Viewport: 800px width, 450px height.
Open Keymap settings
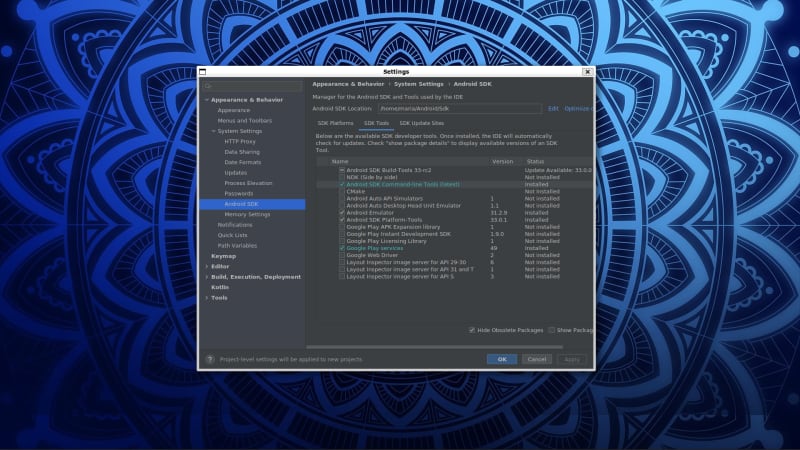click(x=223, y=256)
